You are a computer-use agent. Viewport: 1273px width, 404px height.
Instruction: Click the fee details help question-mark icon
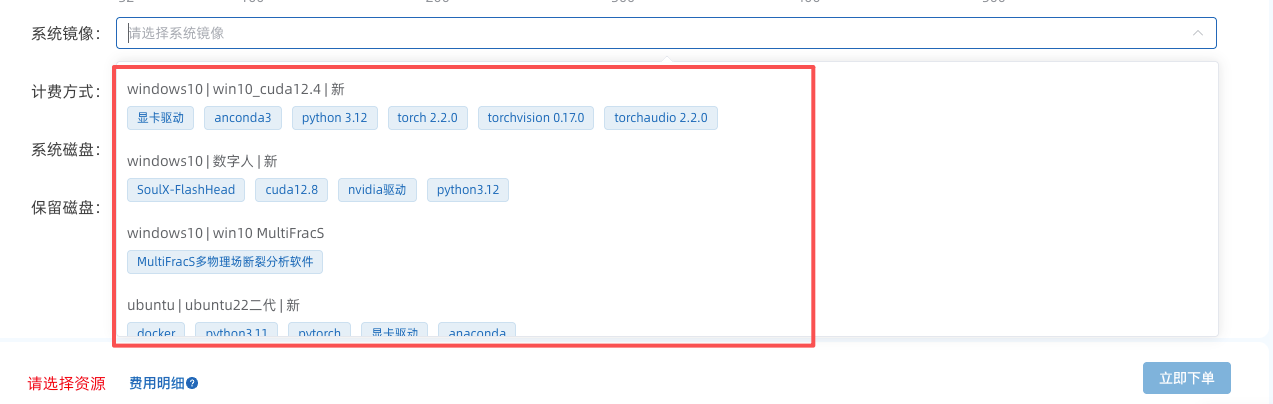(x=192, y=383)
